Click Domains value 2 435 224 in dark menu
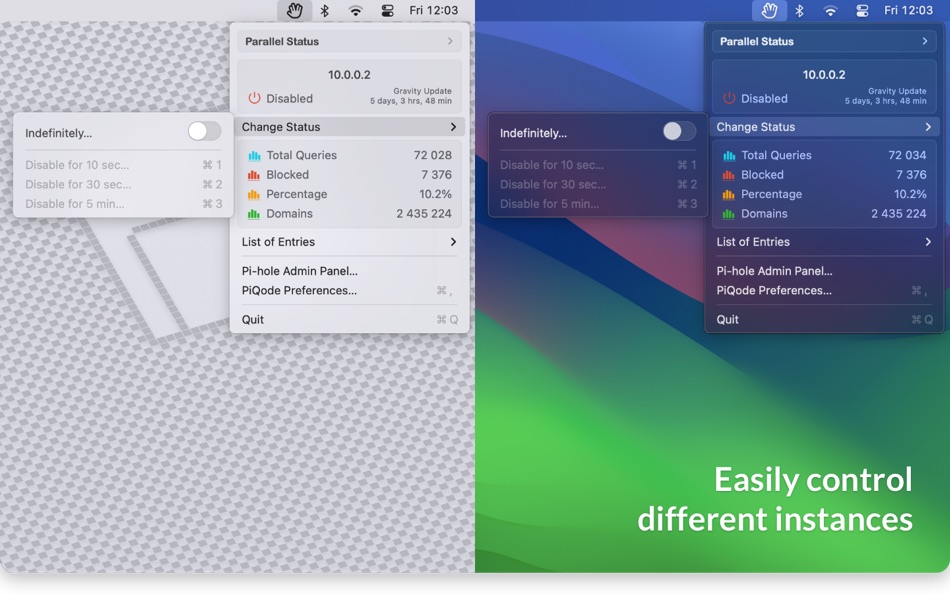This screenshot has height=594, width=950. tap(899, 213)
